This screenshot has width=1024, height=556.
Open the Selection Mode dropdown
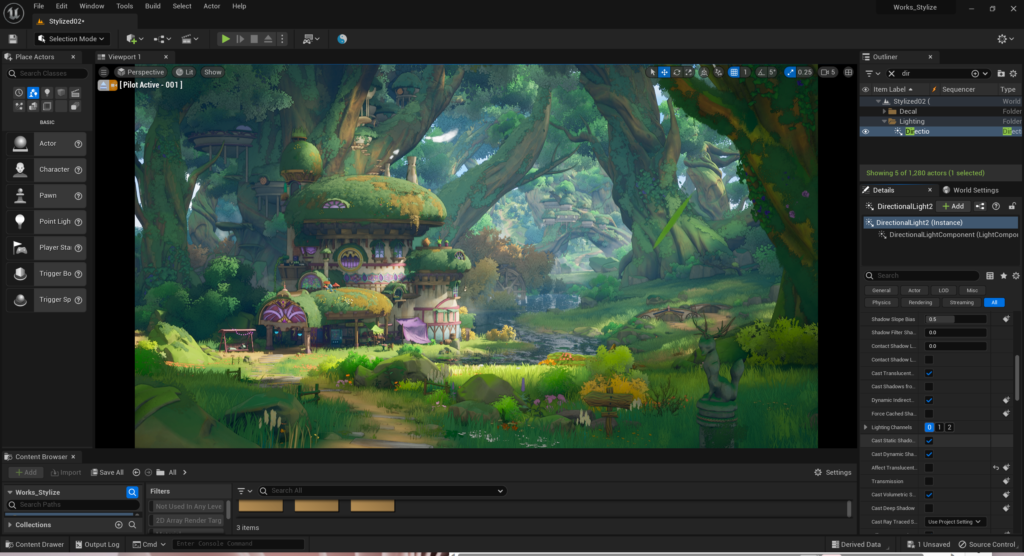tap(71, 39)
